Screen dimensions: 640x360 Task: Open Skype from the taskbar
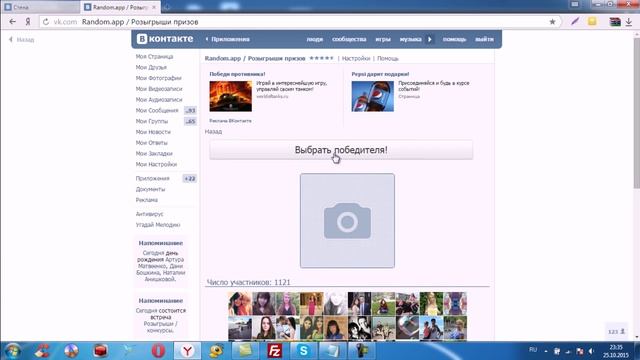click(x=304, y=351)
